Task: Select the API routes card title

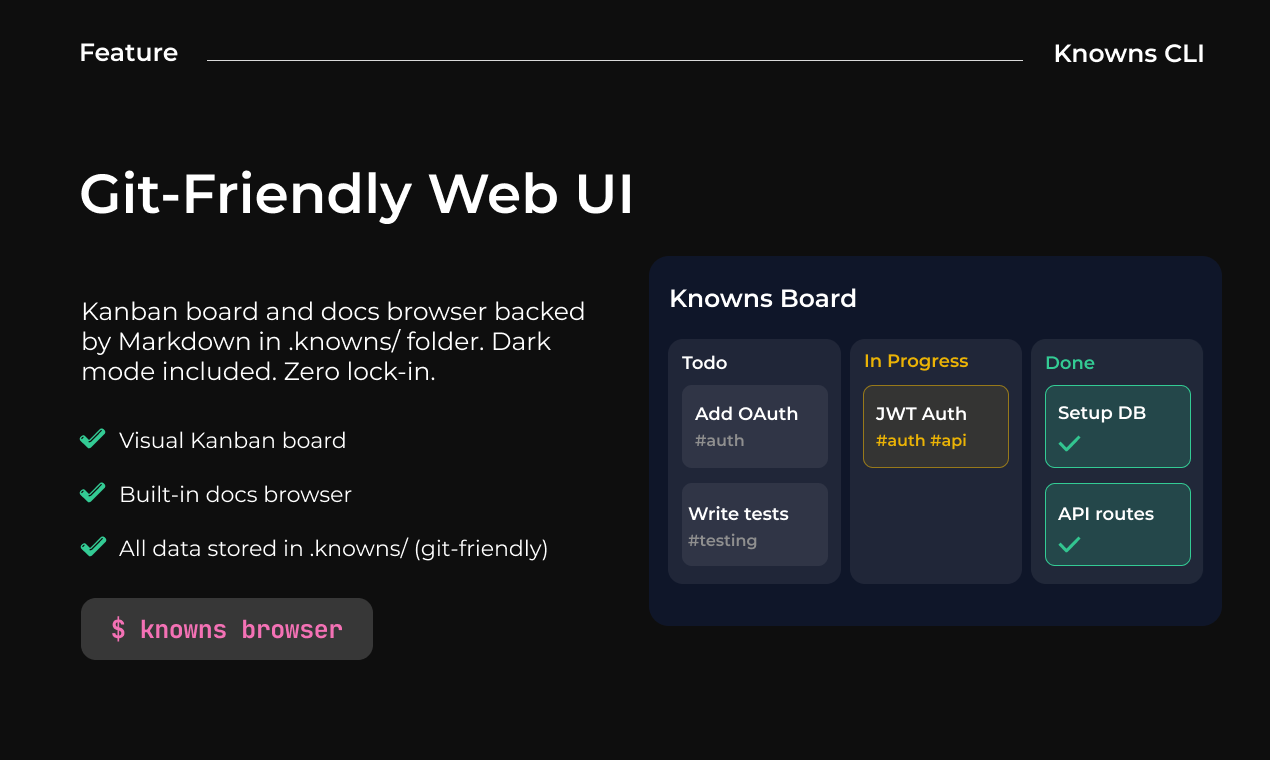Action: (x=1105, y=514)
